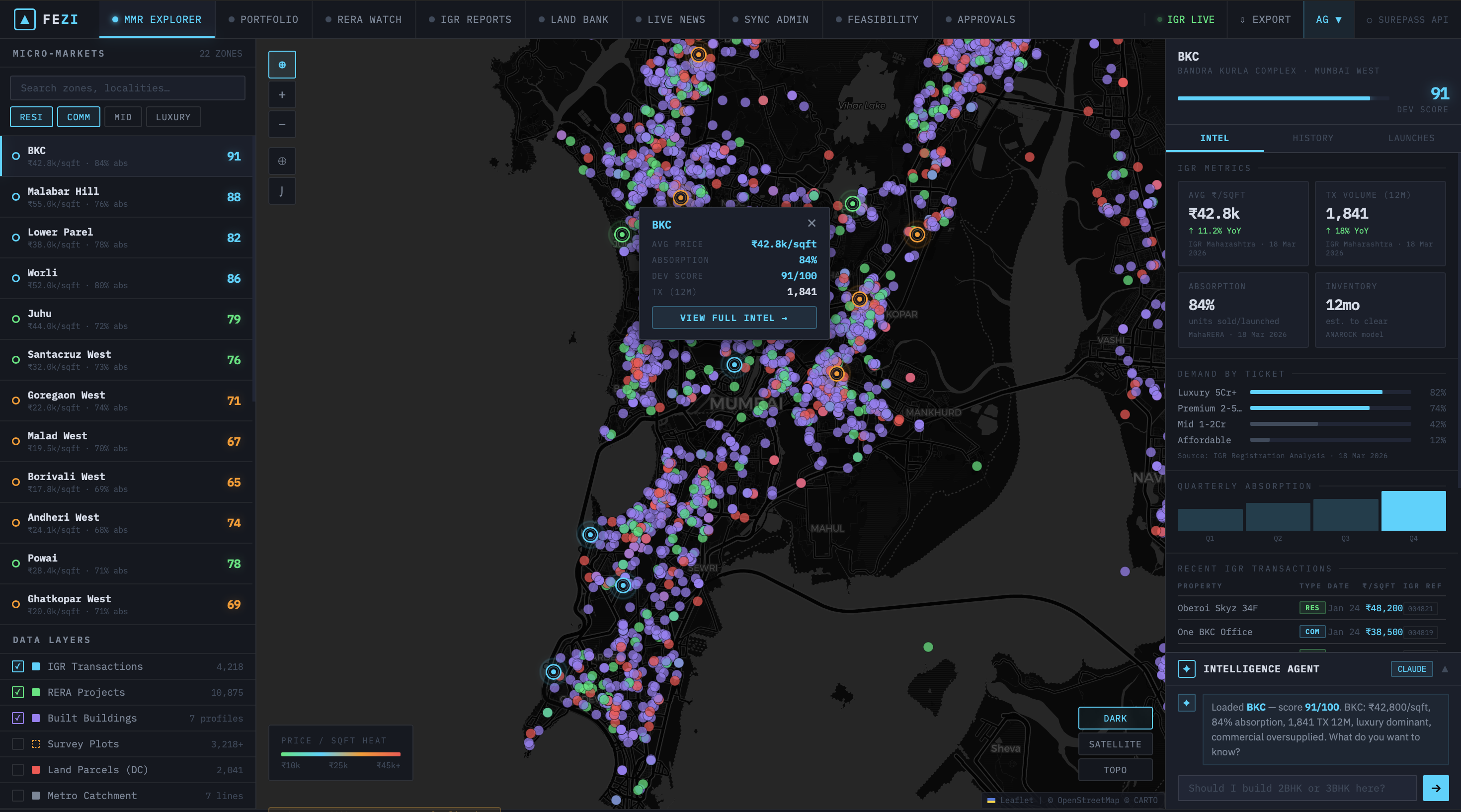Open the AG user dropdown
This screenshot has width=1461, height=812.
(1329, 19)
